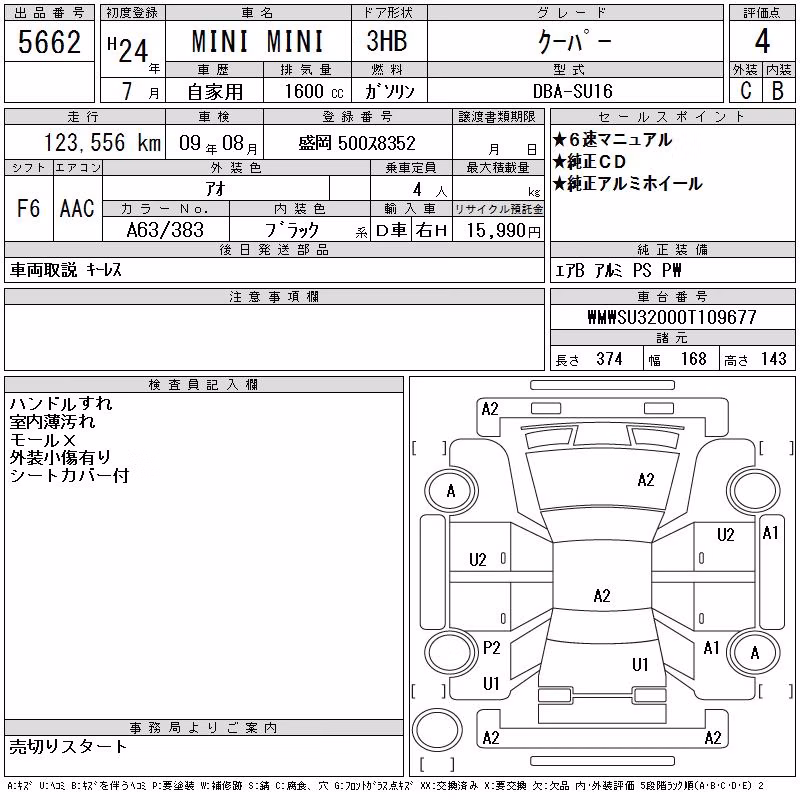Select the 3HB door shape value

[x=387, y=40]
